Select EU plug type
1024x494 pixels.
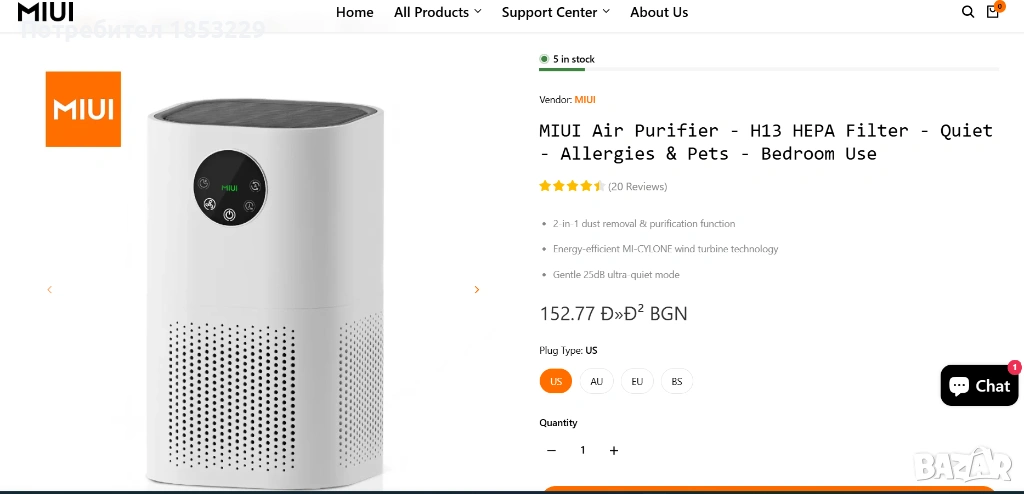click(637, 381)
